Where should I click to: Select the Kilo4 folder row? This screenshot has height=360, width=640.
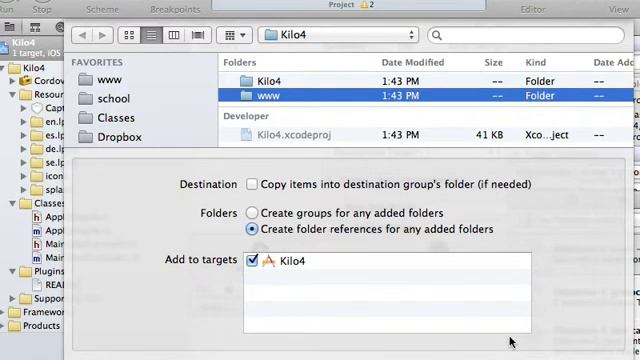[426, 81]
